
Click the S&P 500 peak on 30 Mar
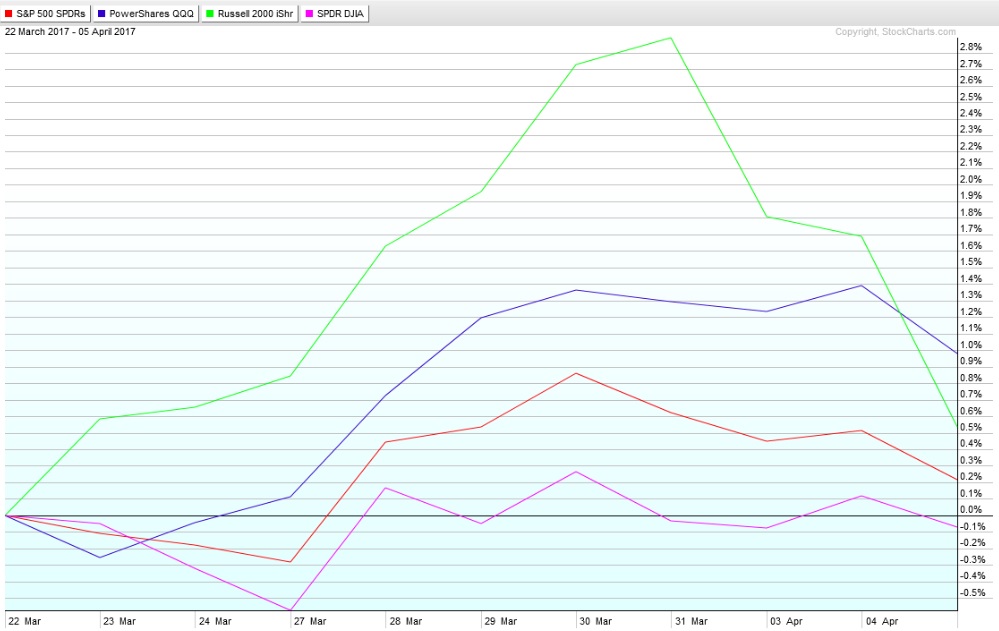click(x=576, y=373)
